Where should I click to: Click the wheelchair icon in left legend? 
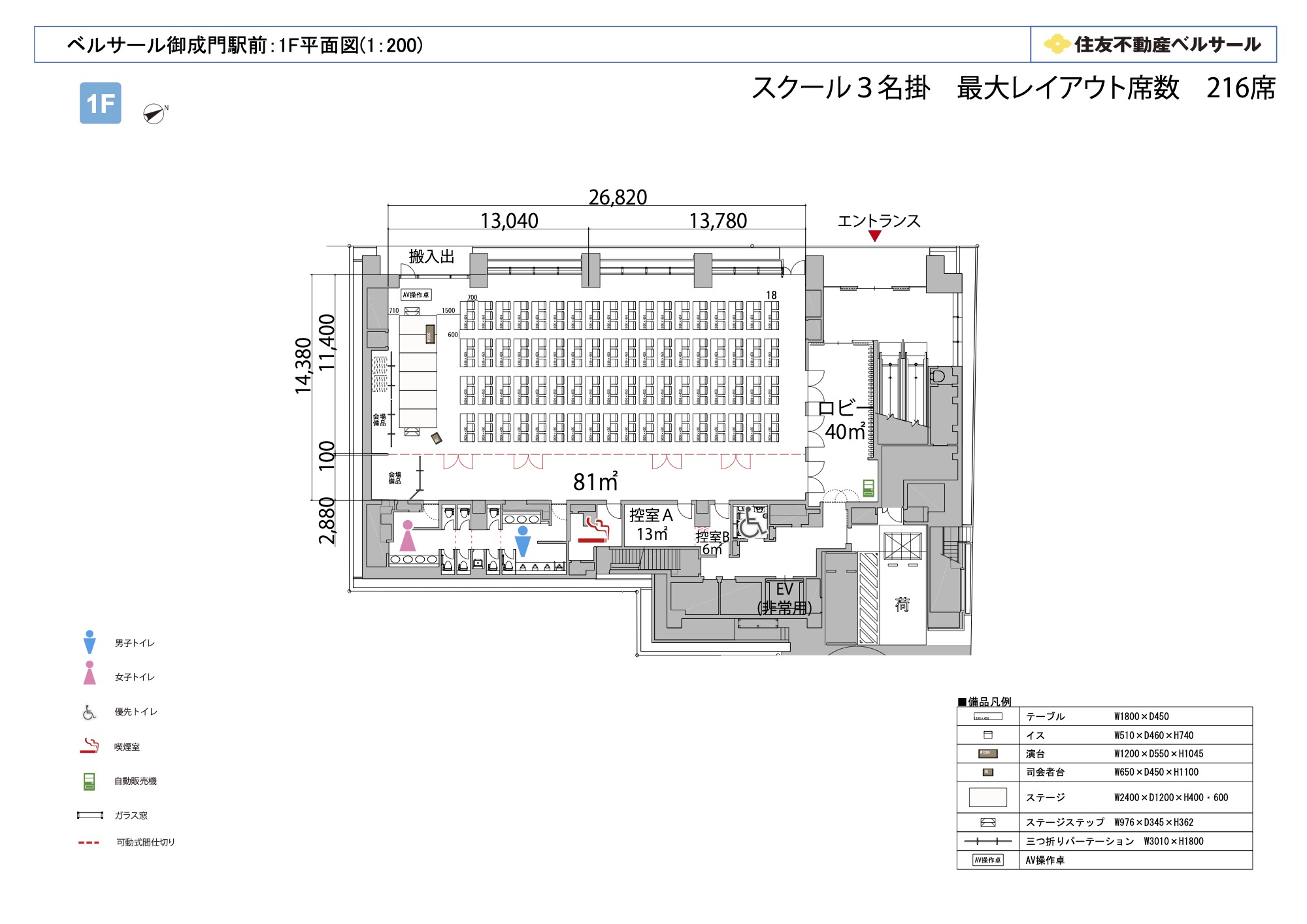(x=89, y=712)
